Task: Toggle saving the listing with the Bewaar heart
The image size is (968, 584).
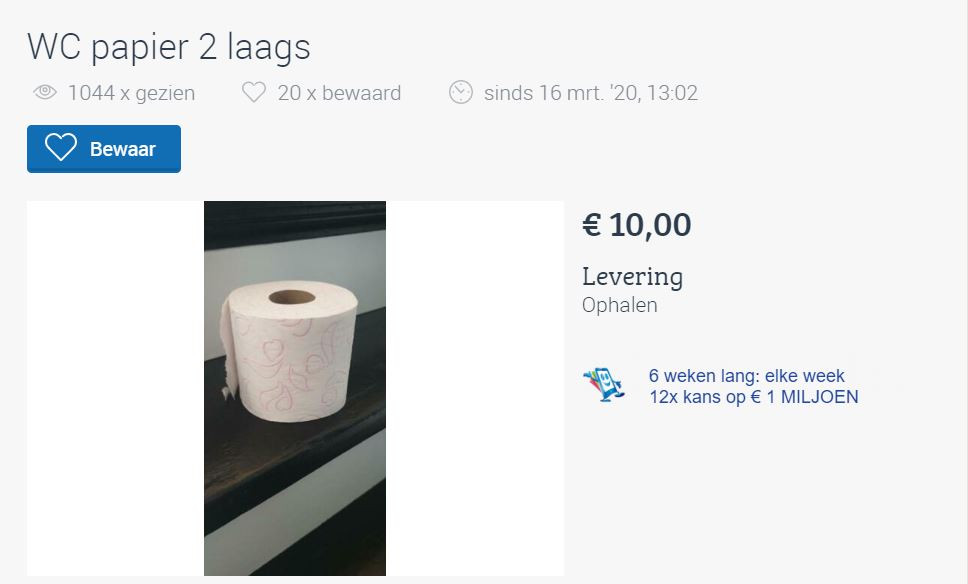Action: [x=61, y=148]
